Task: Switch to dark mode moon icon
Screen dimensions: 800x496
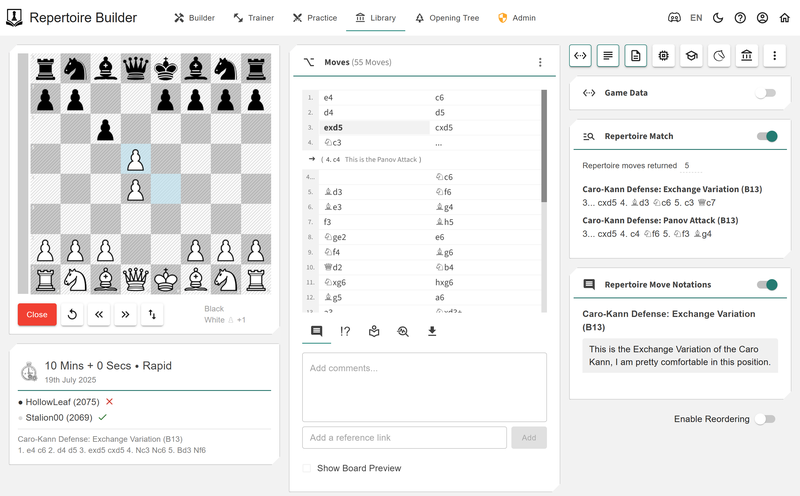Action: click(x=718, y=18)
